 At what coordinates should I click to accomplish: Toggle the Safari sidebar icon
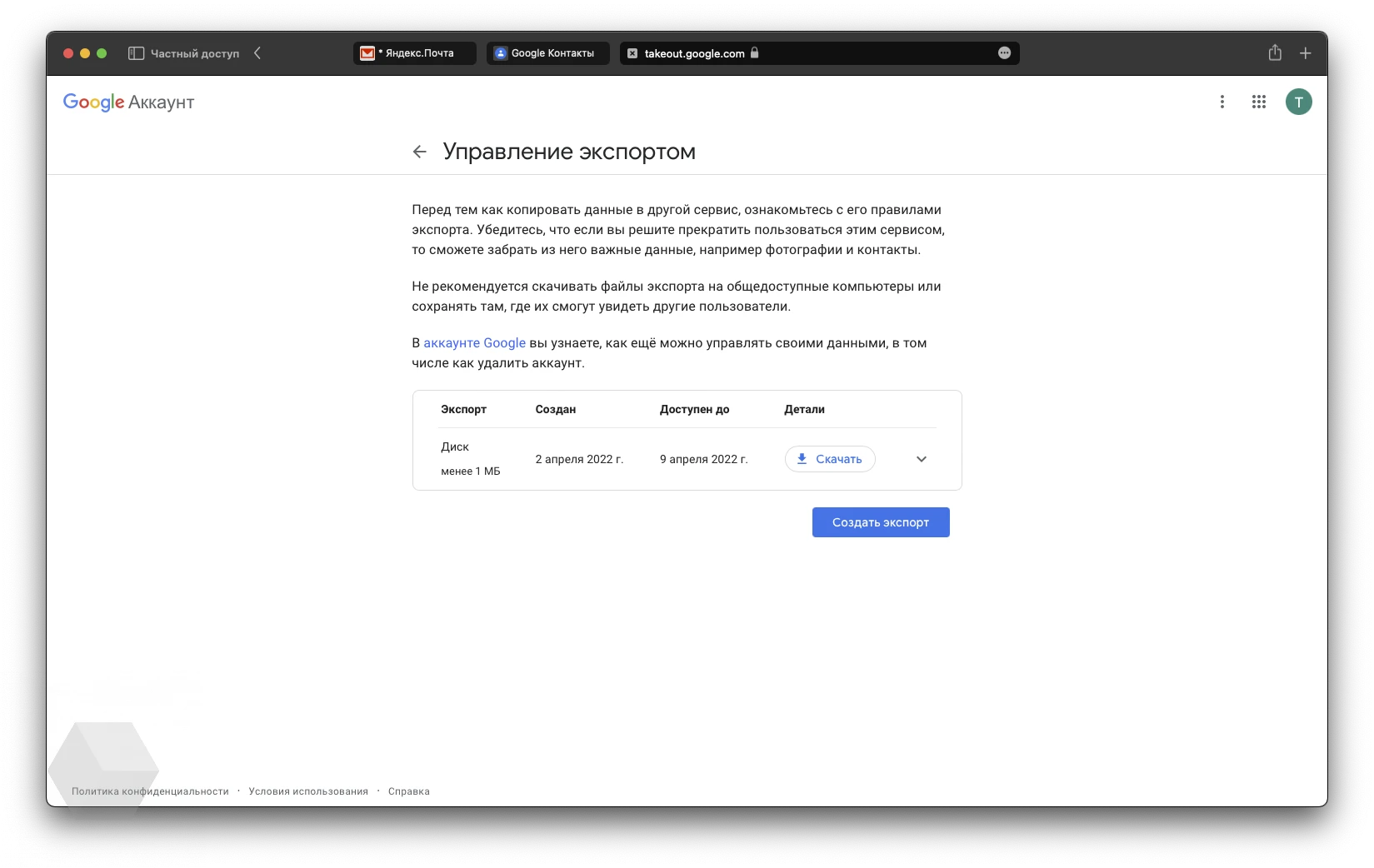coord(136,53)
